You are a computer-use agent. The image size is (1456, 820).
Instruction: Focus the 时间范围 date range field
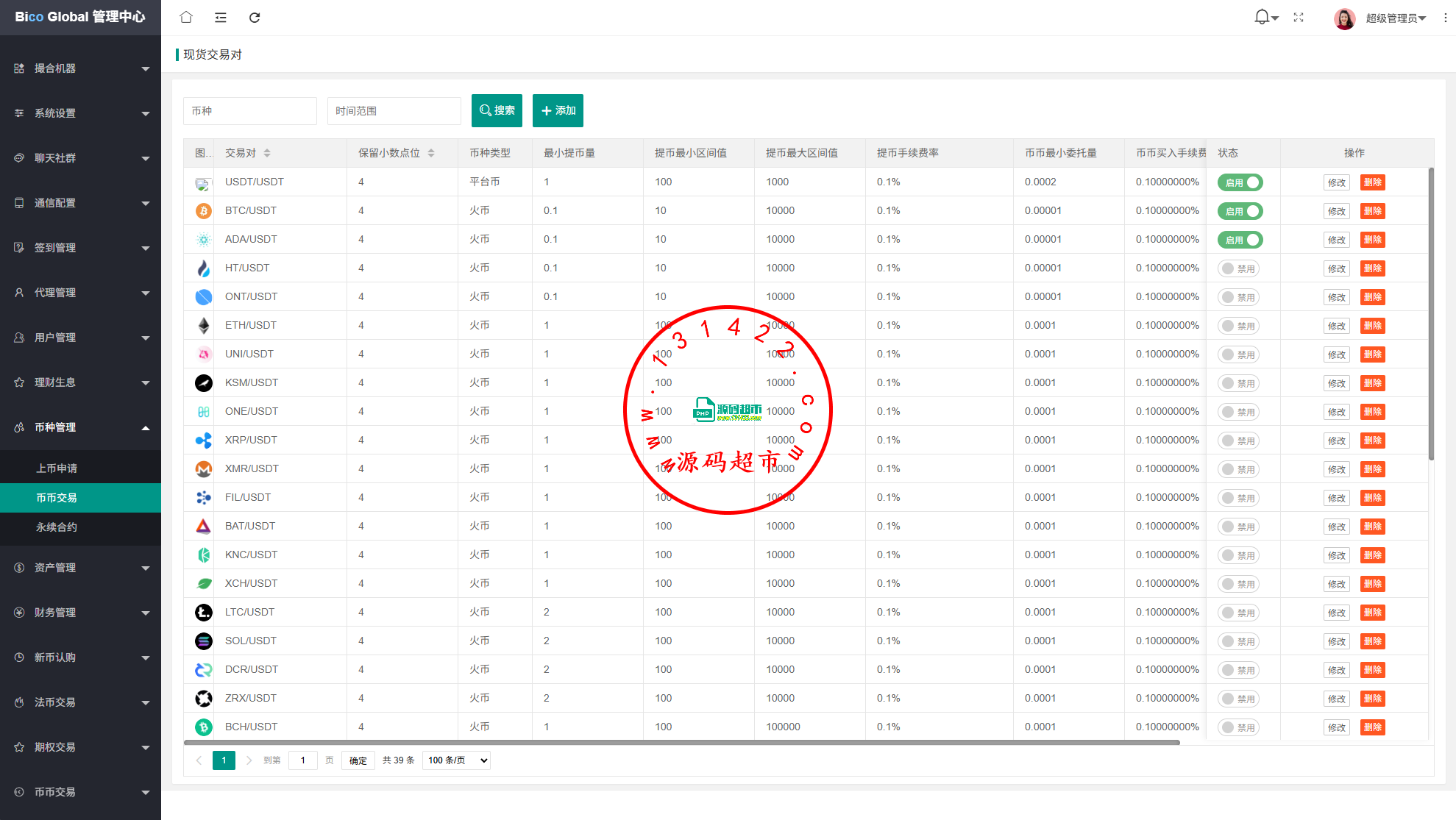click(394, 111)
